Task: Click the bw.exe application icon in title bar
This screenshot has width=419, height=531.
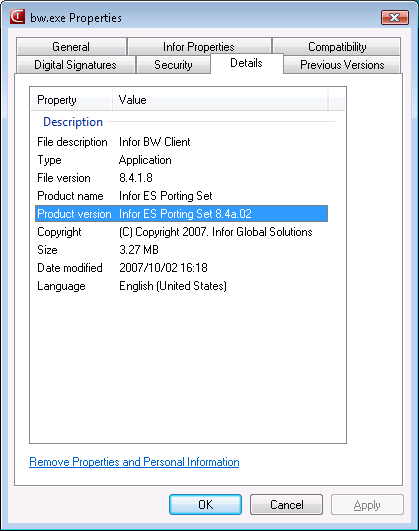Action: (x=17, y=17)
